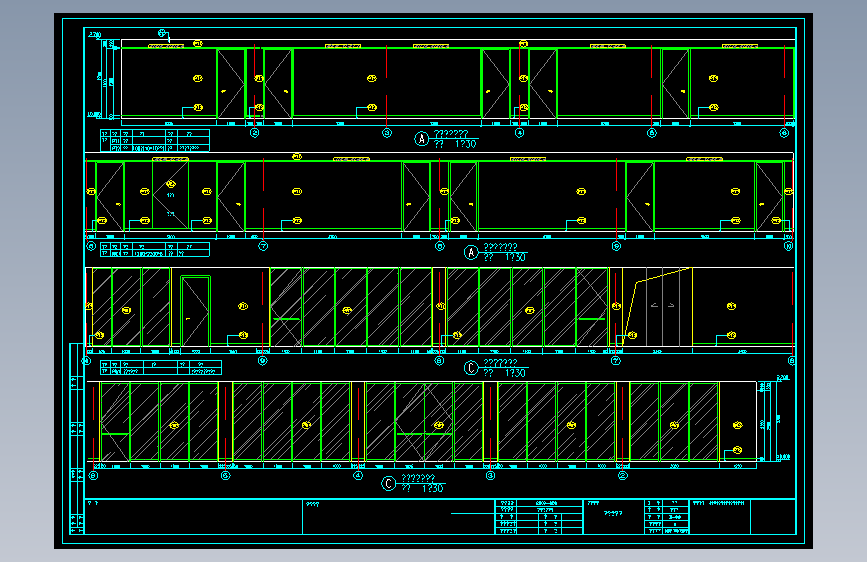
Task: Click the circled C marker under the bottom elevation
Action: click(x=389, y=484)
